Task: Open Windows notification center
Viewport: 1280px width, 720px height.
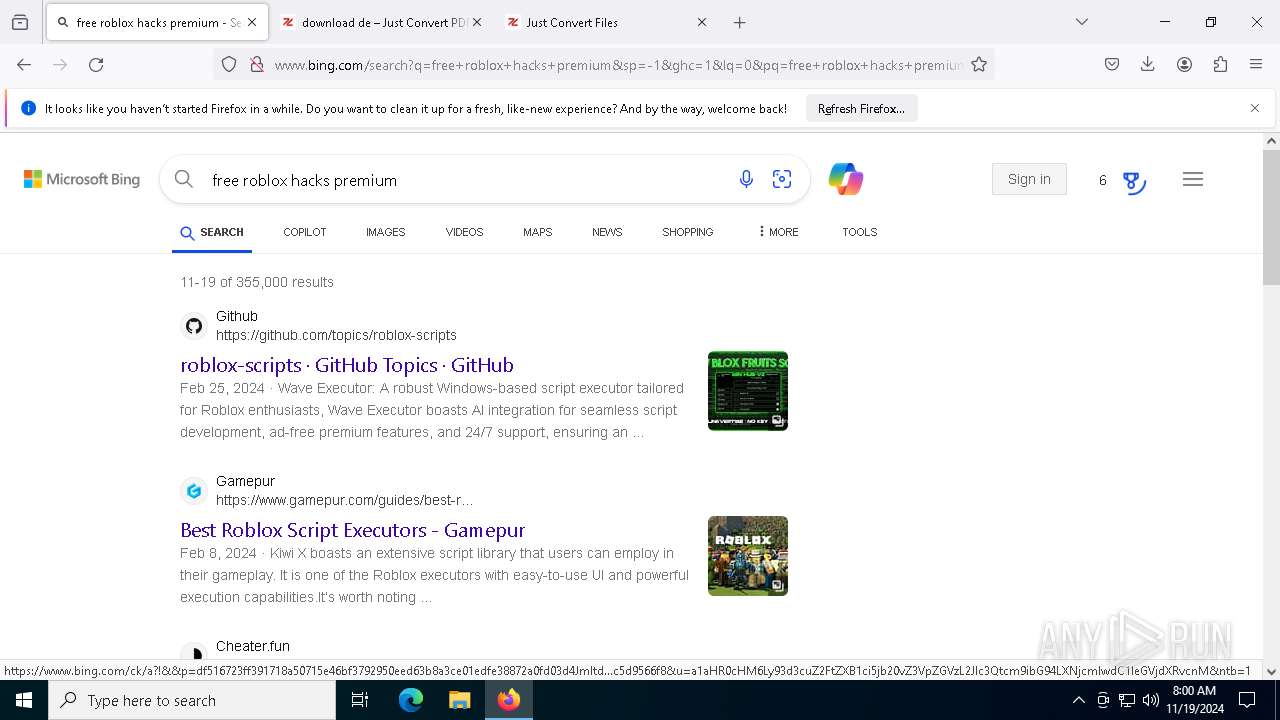Action: click(1247, 700)
